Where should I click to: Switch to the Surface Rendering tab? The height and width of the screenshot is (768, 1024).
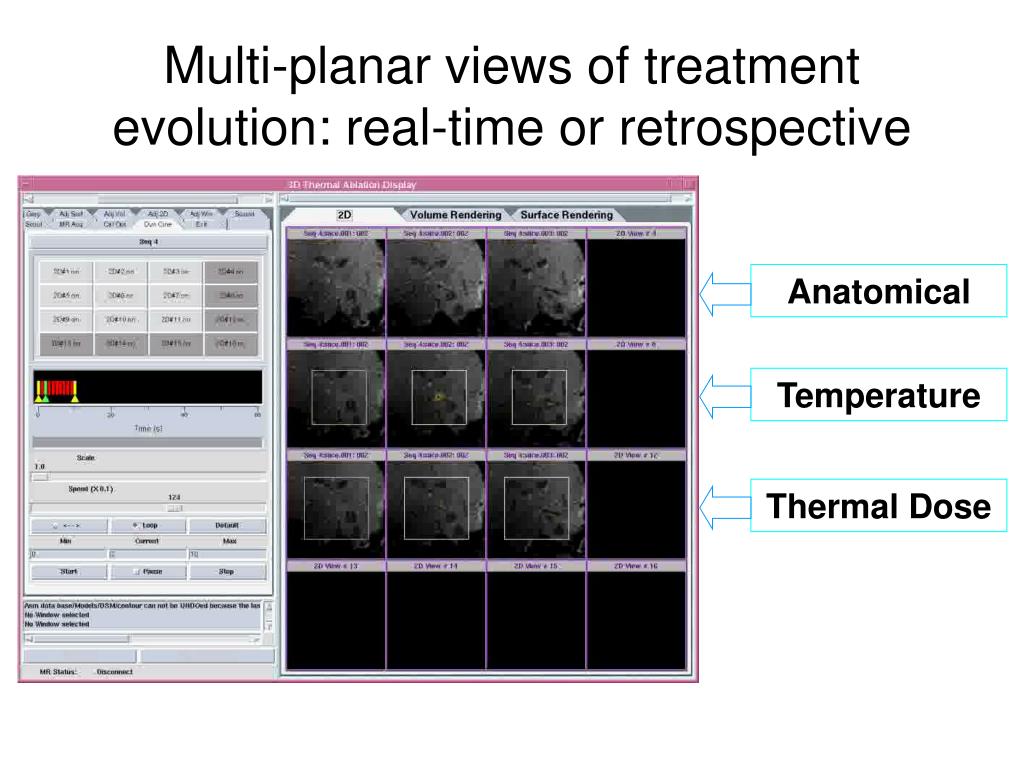[x=567, y=215]
